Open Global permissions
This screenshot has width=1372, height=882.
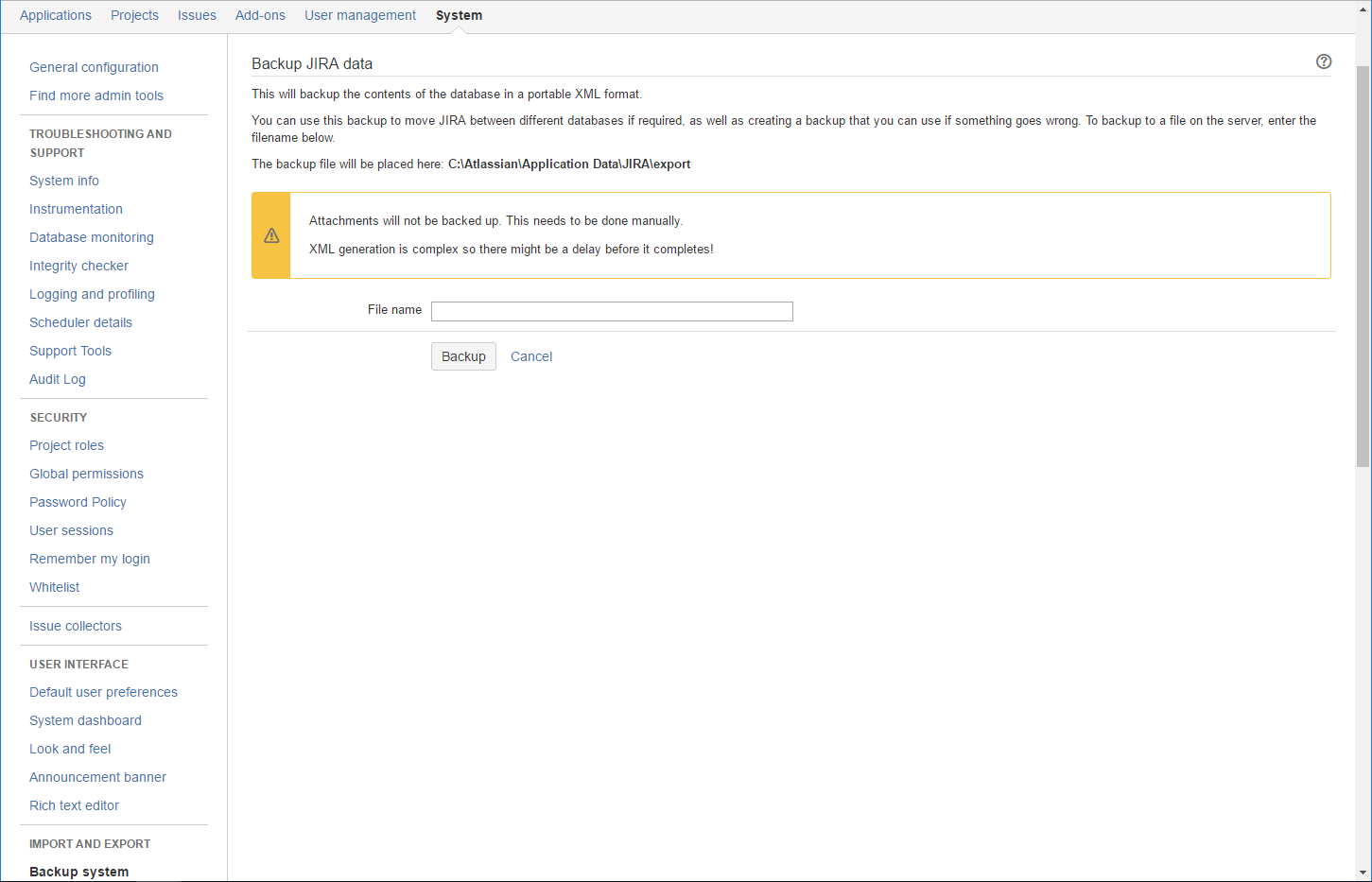point(86,474)
